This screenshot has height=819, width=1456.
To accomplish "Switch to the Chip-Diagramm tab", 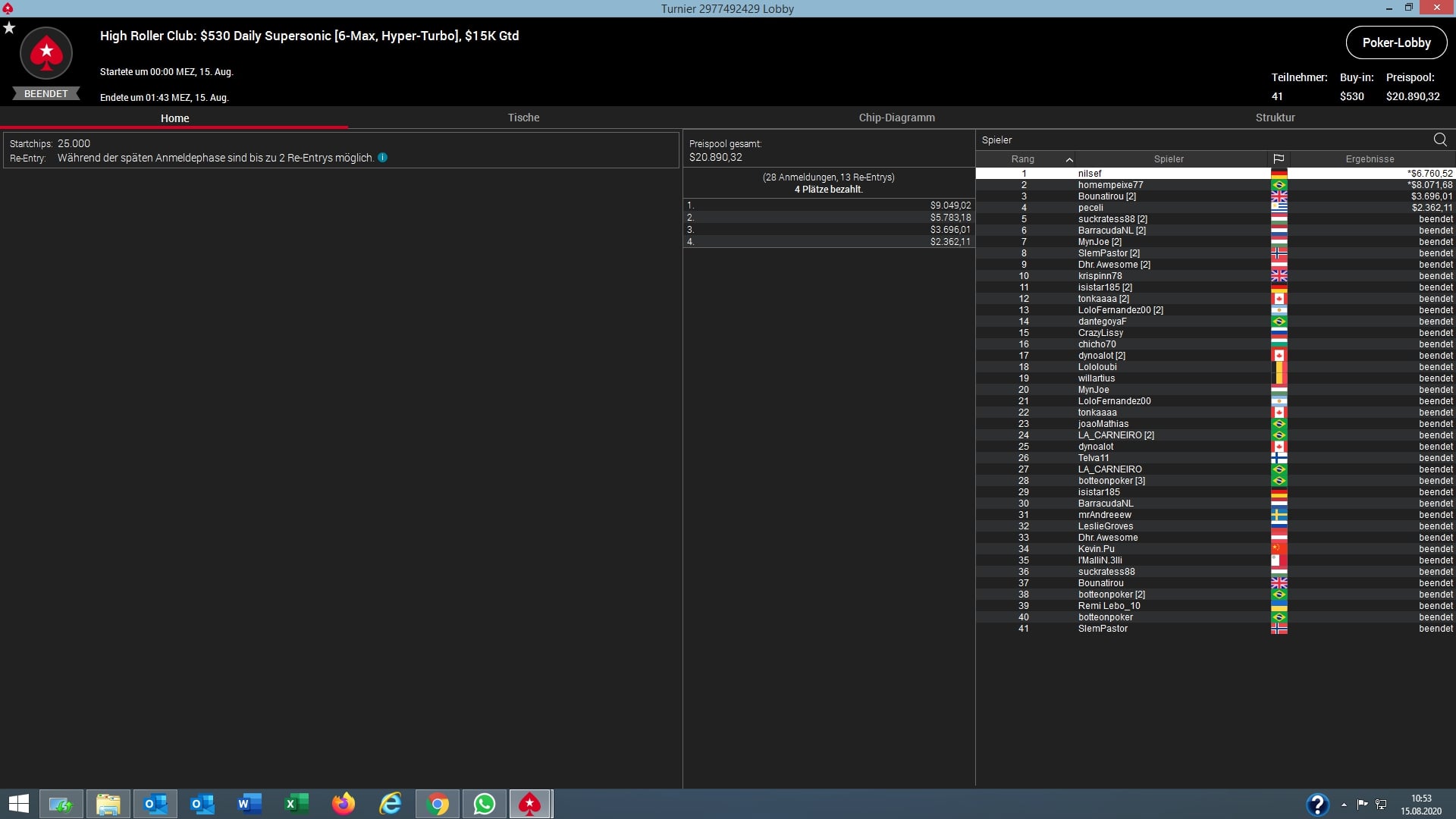I will [896, 118].
